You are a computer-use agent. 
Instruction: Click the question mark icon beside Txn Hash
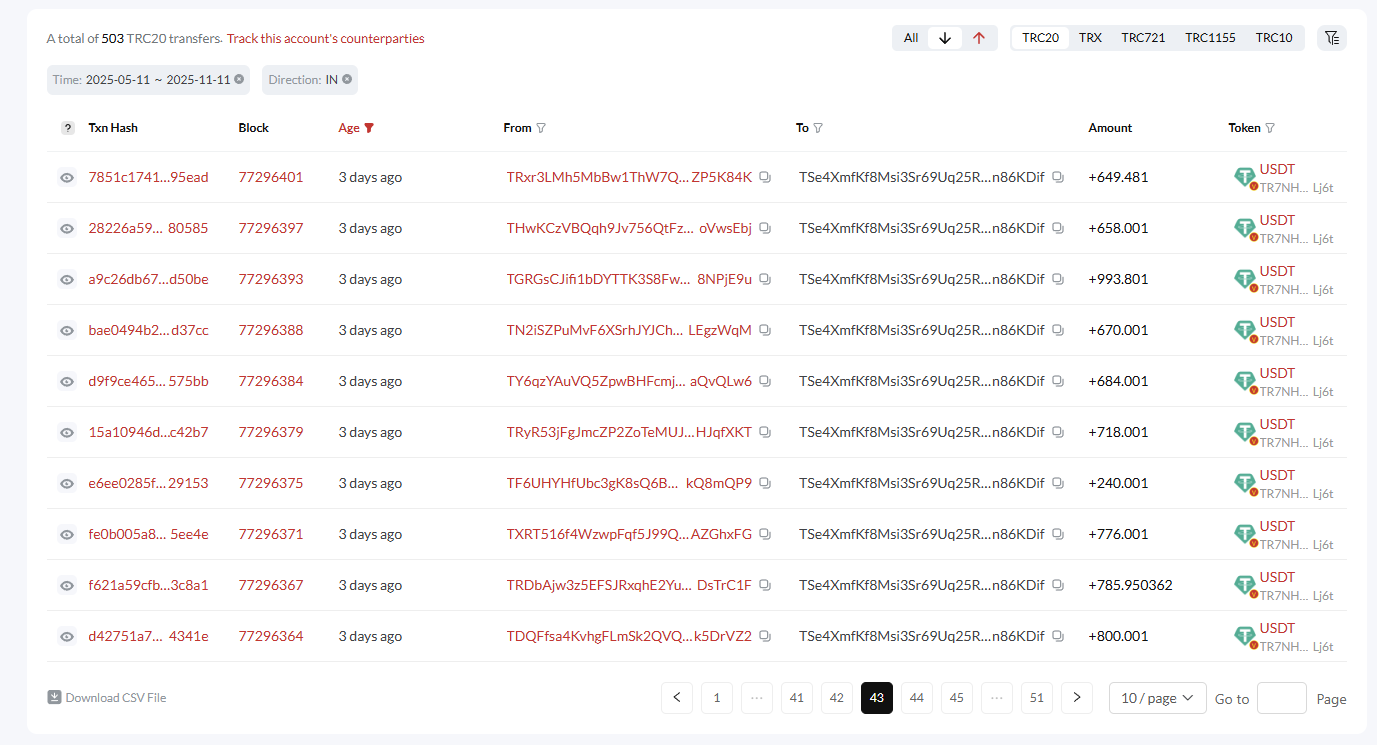[67, 127]
